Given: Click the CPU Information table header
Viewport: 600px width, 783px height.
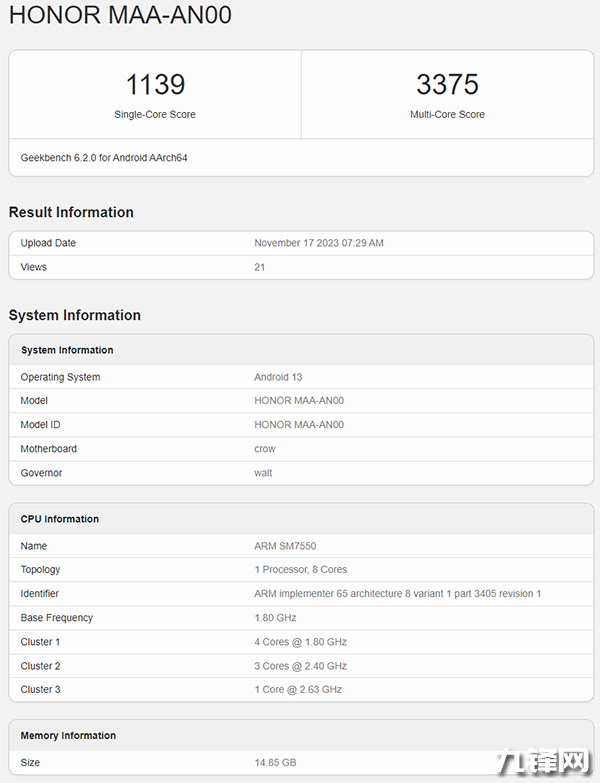Looking at the screenshot, I should pos(60,519).
